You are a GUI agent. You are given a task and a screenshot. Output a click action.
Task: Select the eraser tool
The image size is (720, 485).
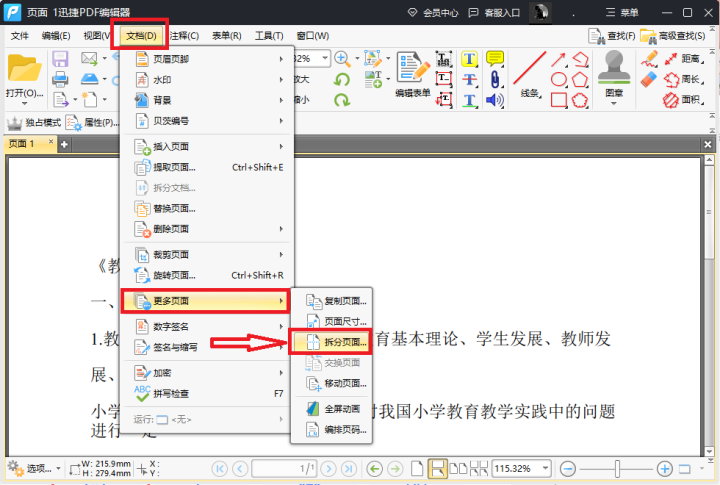coord(649,79)
